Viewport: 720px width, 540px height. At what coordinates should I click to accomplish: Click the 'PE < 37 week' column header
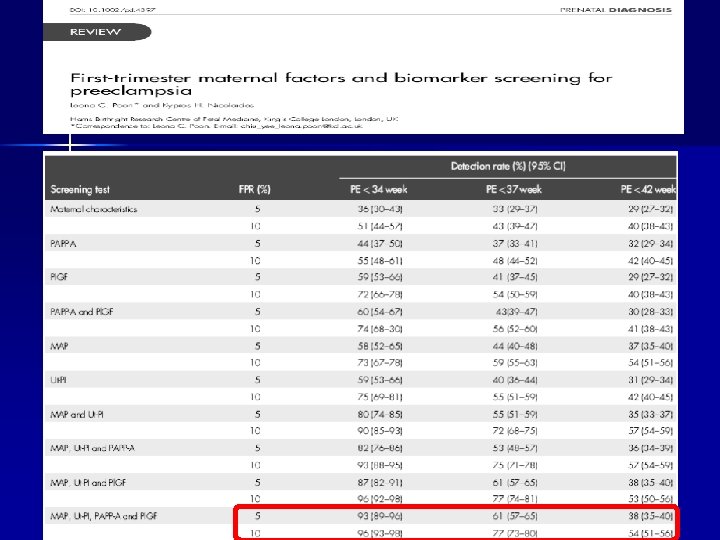point(514,190)
